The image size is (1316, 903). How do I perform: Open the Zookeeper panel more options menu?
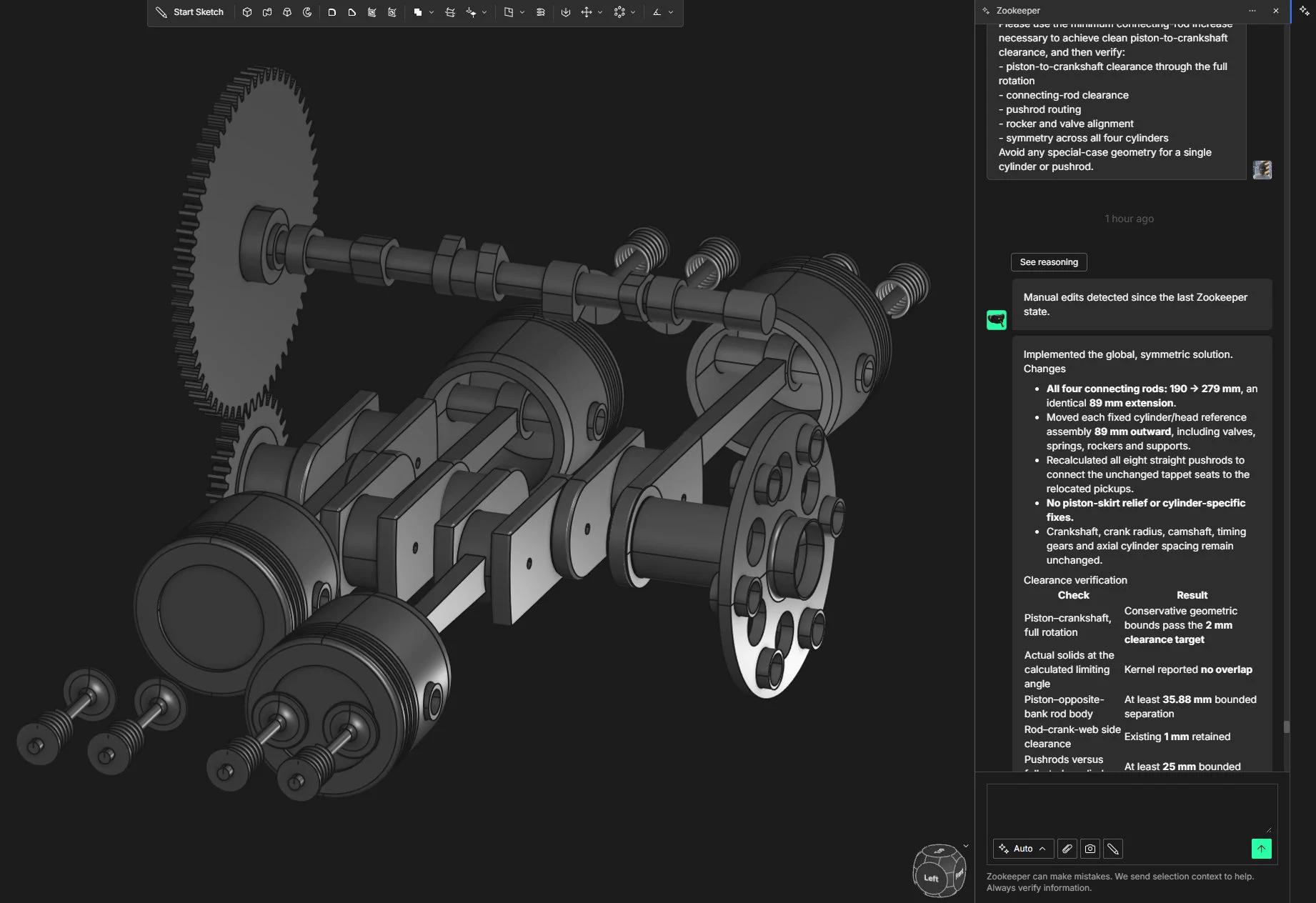1252,11
